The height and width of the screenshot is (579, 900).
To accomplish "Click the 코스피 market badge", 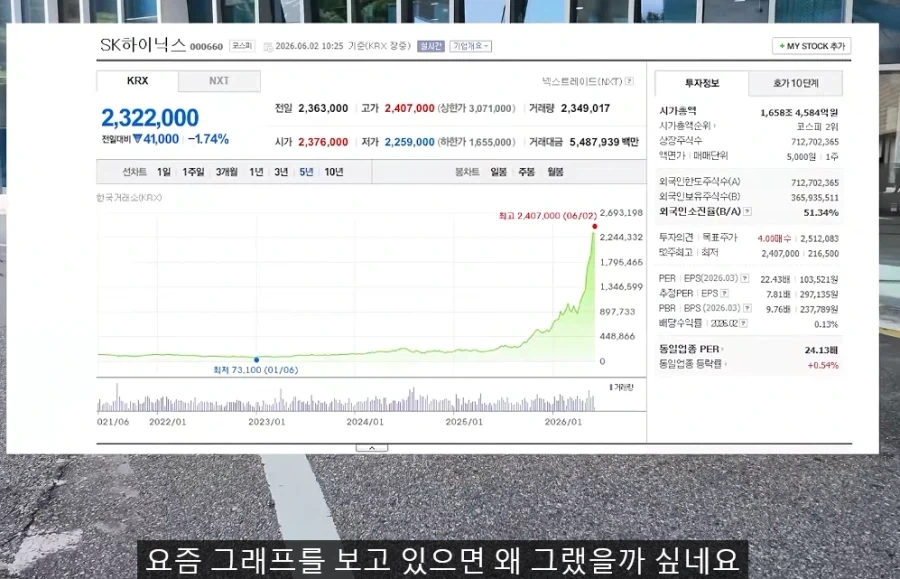I will coord(242,45).
